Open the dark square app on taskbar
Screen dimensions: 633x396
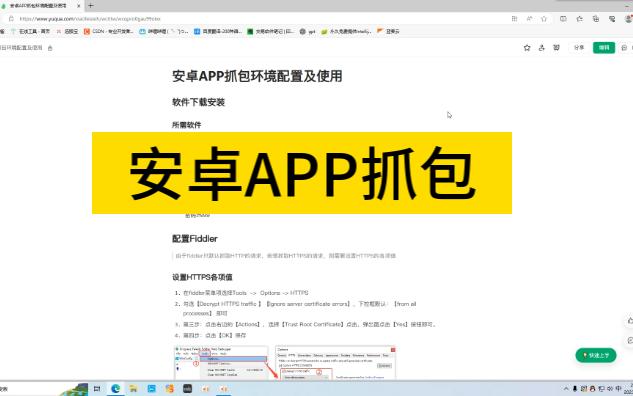point(187,389)
